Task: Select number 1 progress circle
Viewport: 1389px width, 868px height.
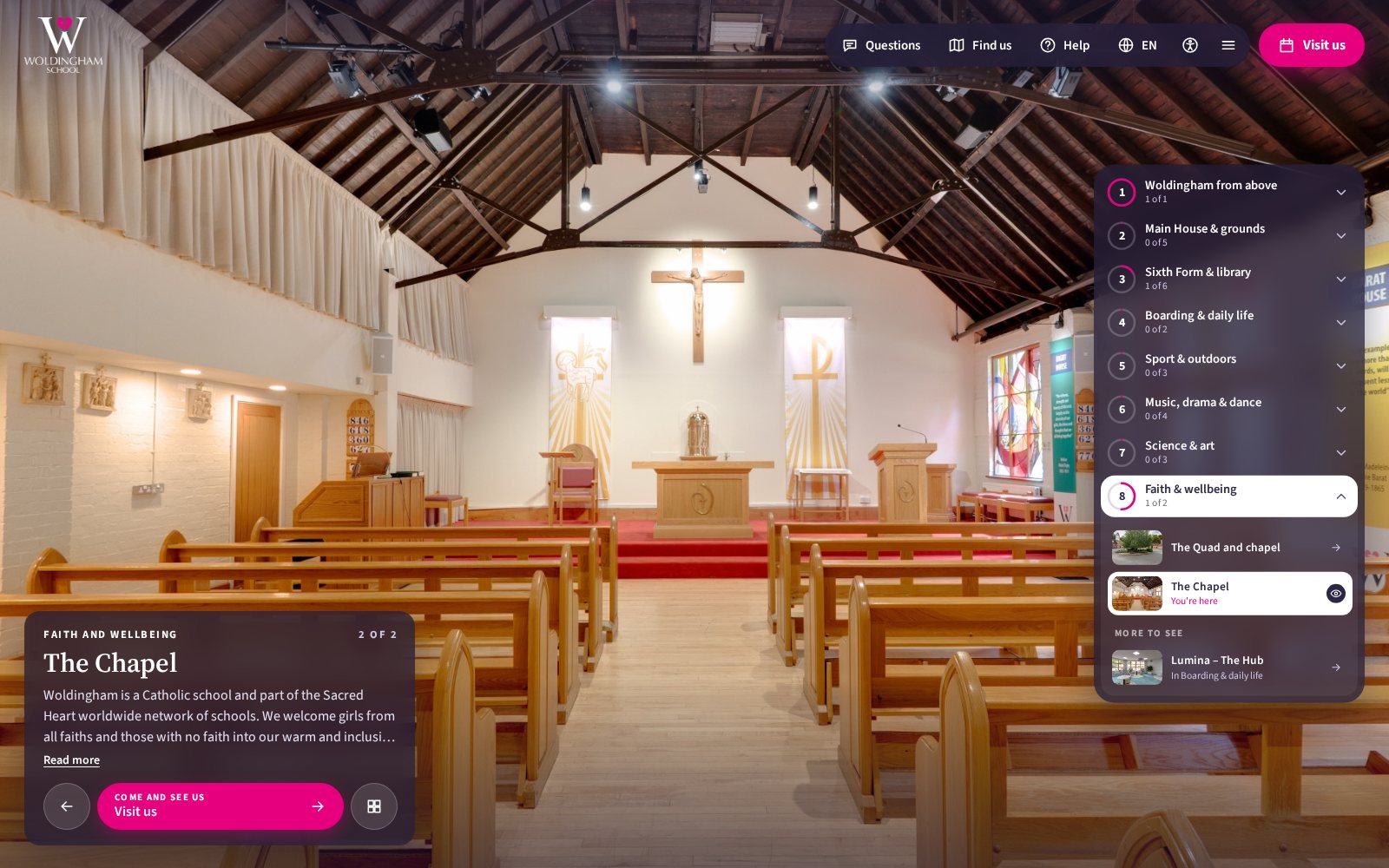Action: (1122, 193)
